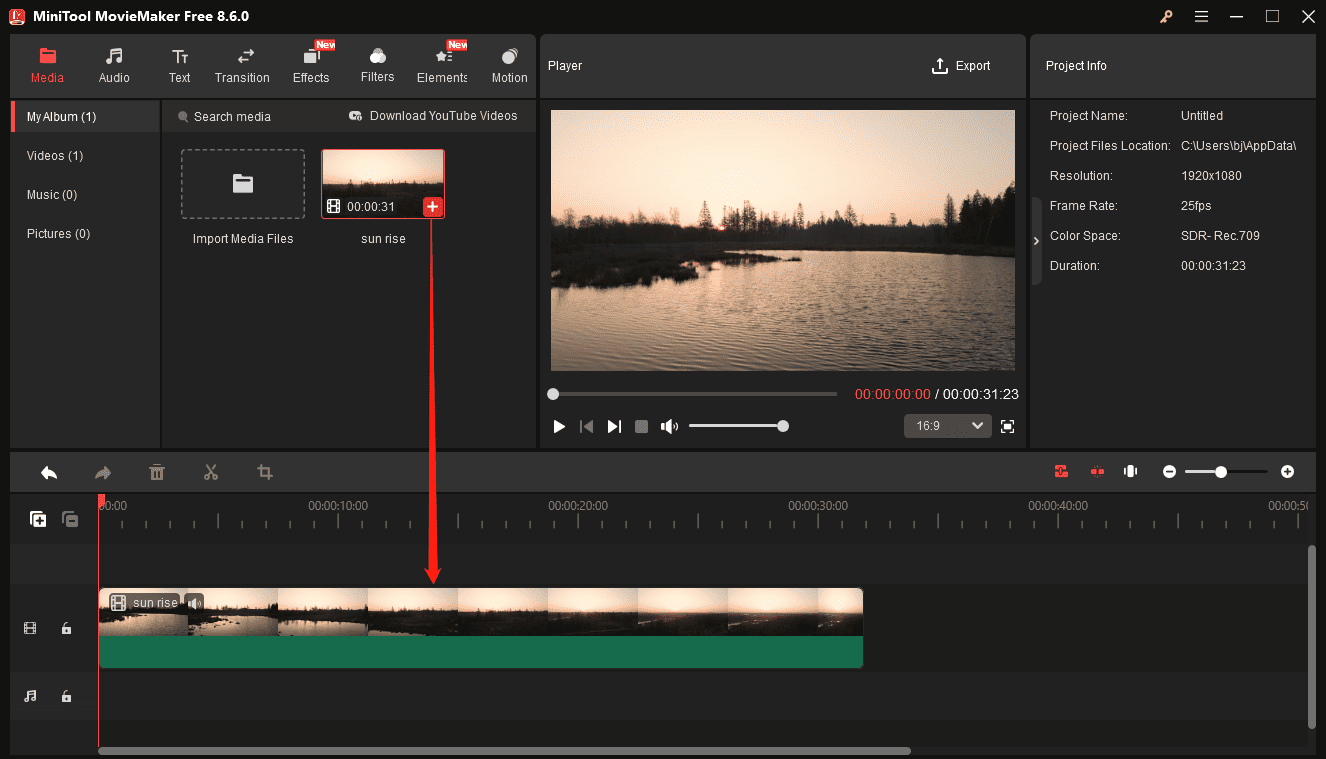Open the Transition tab
This screenshot has height=759, width=1326.
[242, 65]
